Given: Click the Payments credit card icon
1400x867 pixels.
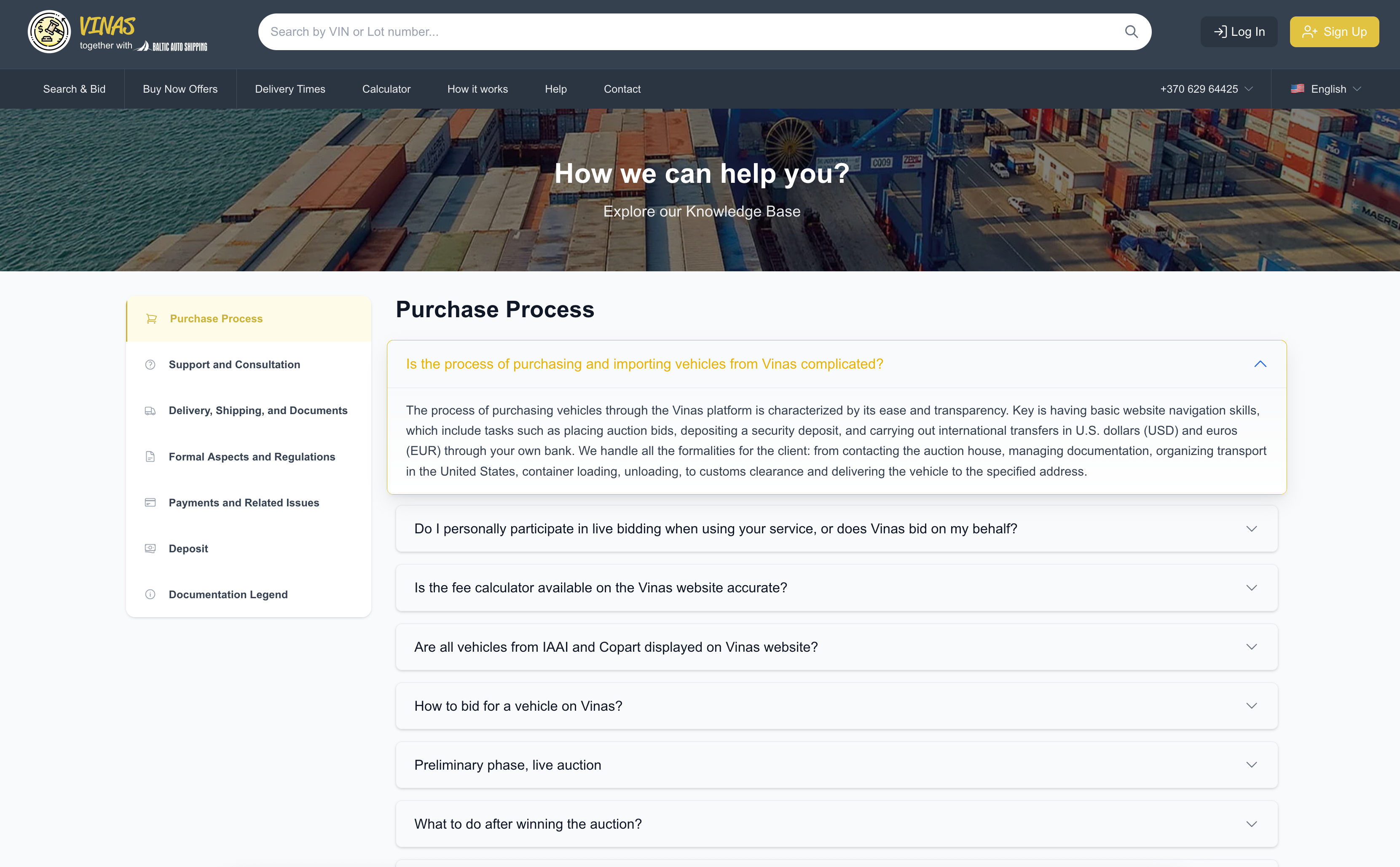Looking at the screenshot, I should click(x=150, y=502).
